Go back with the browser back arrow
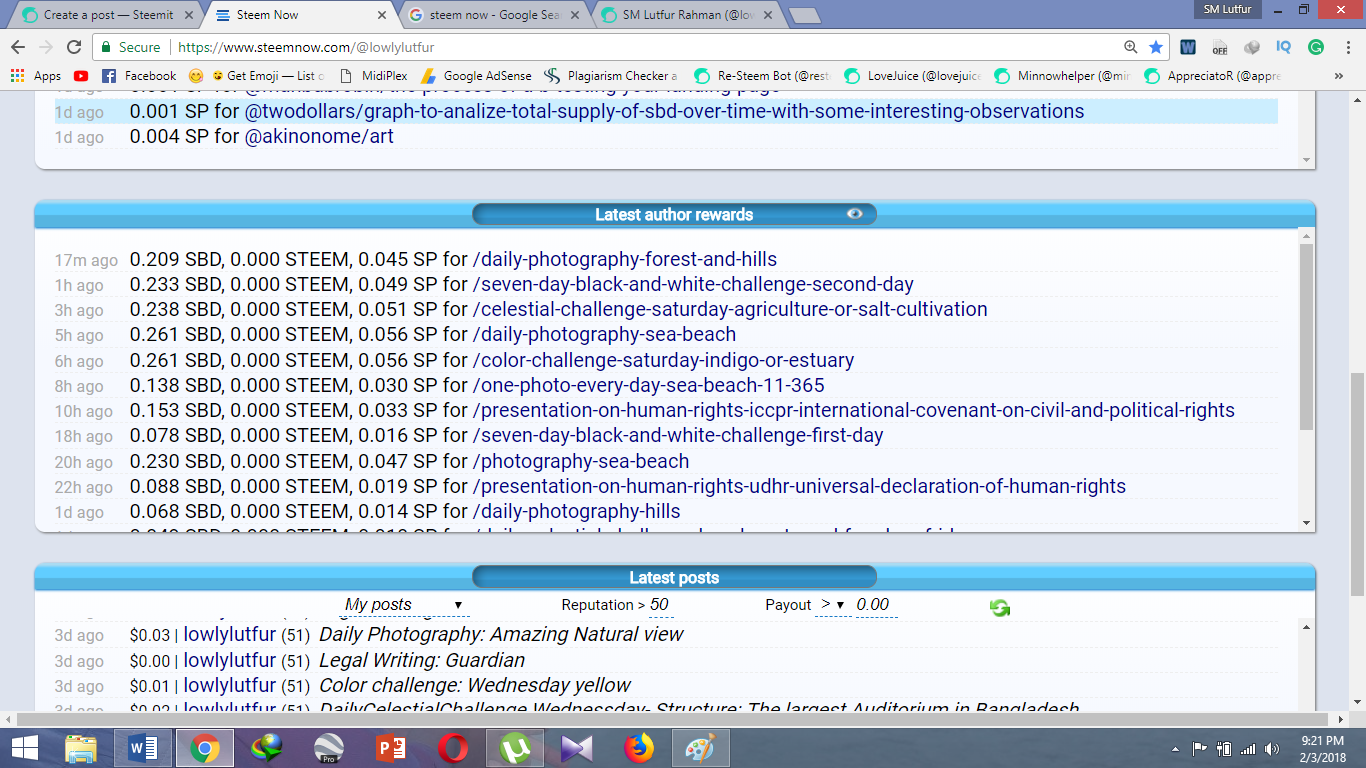1366x768 pixels. [x=18, y=47]
